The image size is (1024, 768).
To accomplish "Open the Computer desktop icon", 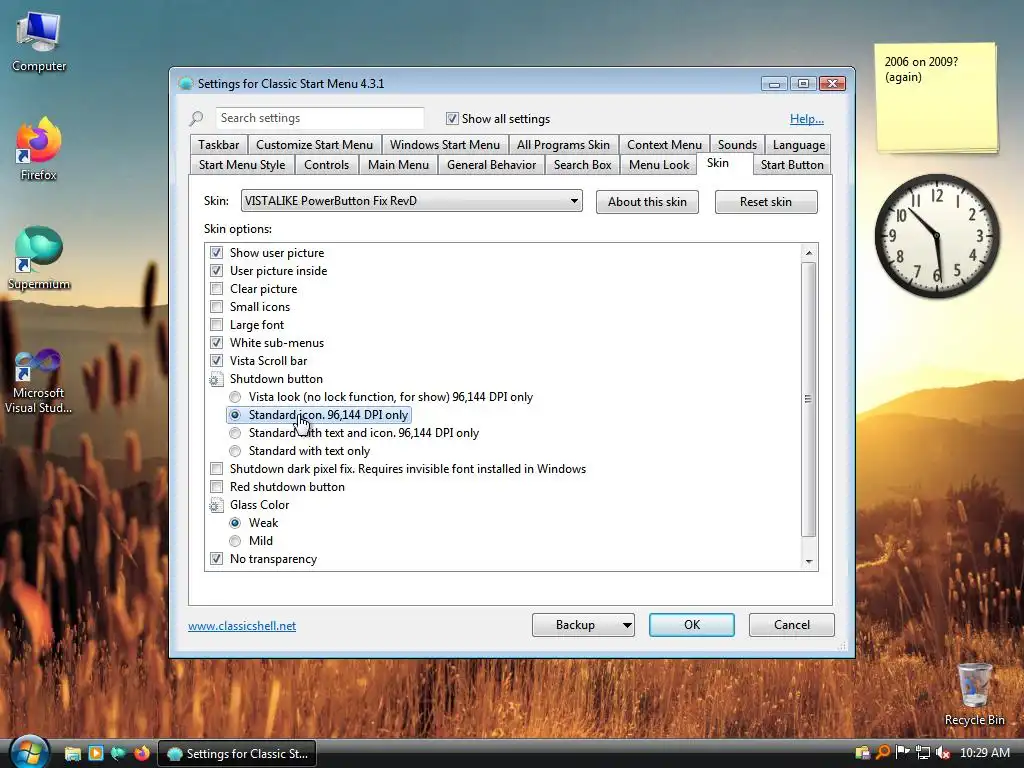I will [x=39, y=42].
